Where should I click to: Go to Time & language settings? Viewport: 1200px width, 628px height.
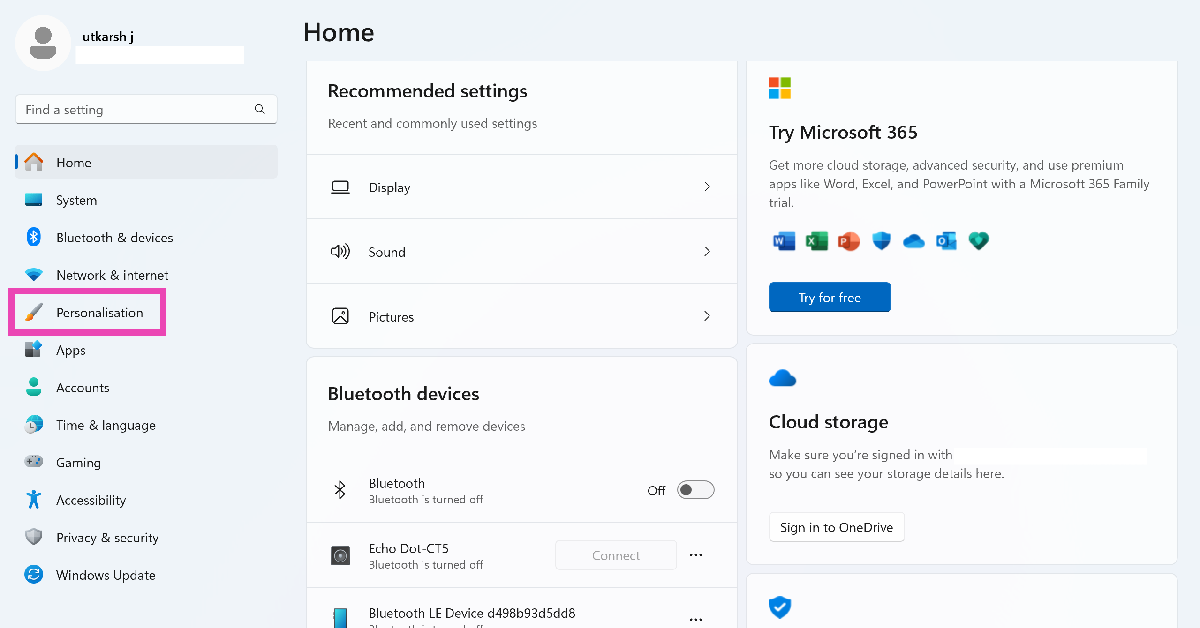[105, 425]
